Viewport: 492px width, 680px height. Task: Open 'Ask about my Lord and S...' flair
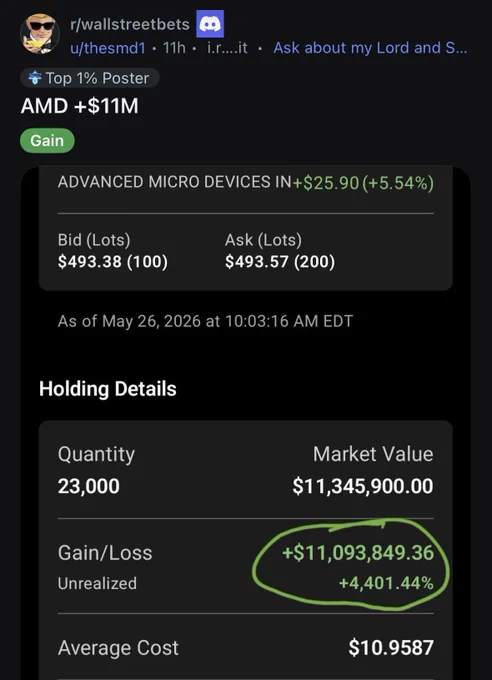[x=370, y=48]
